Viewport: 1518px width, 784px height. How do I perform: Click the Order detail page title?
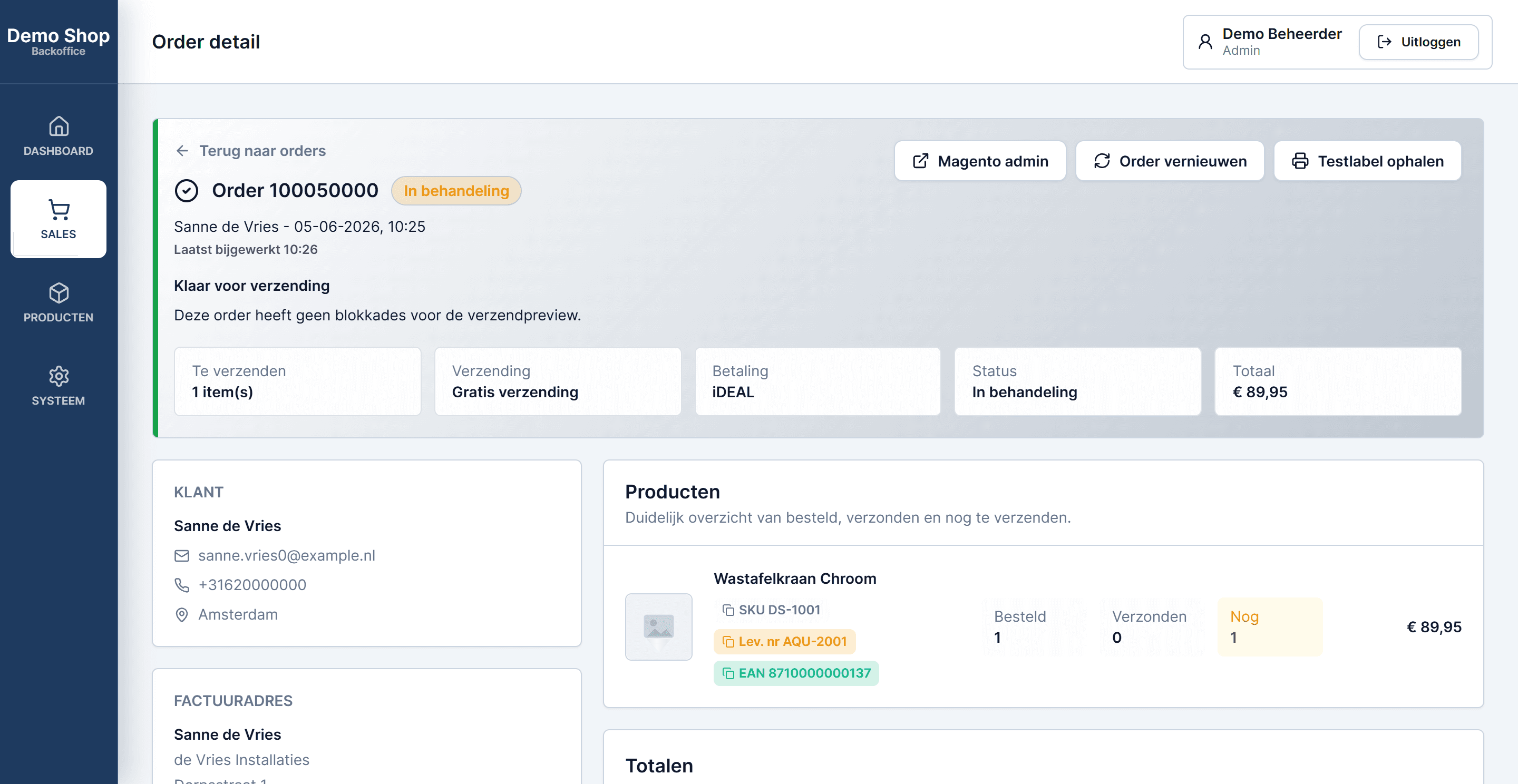[x=206, y=42]
